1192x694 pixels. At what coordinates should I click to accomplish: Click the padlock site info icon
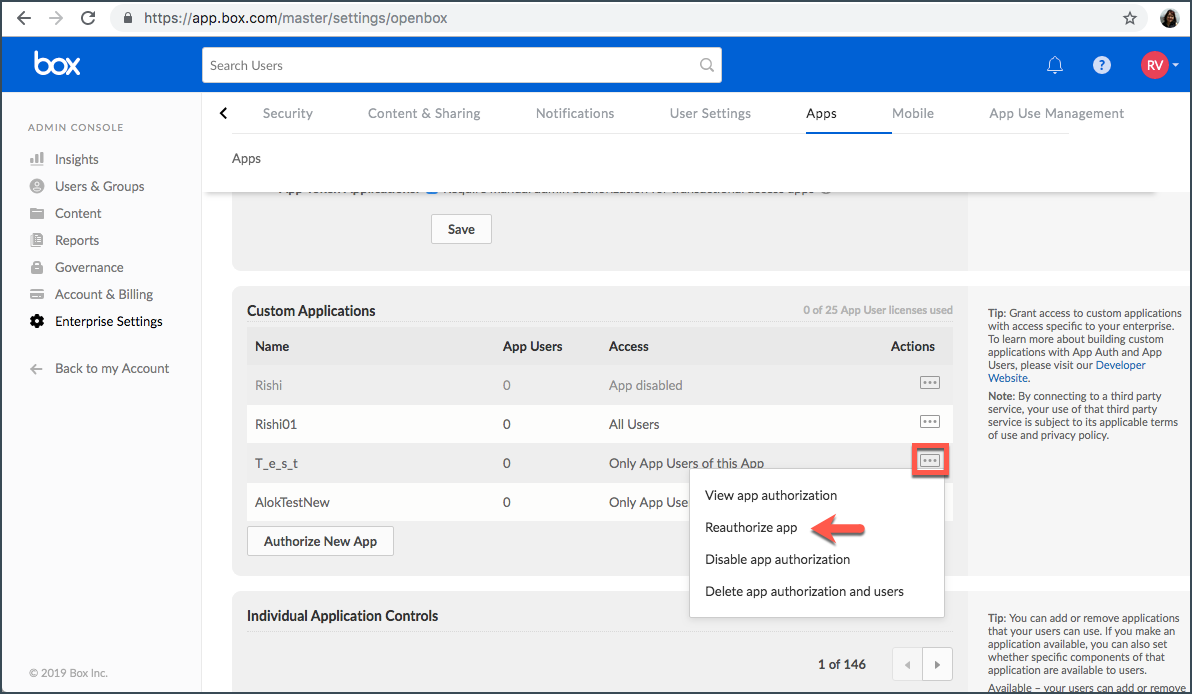pyautogui.click(x=128, y=17)
